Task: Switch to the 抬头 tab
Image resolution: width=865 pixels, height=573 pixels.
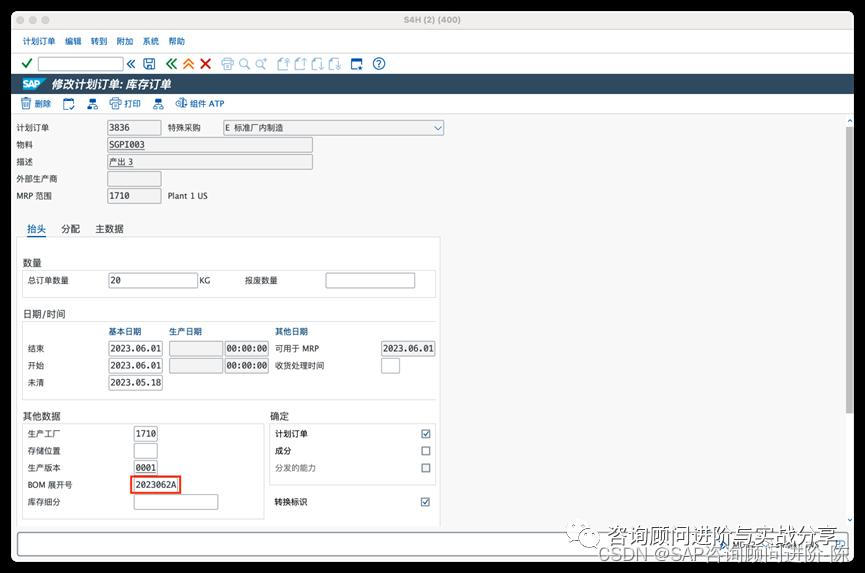Action: point(36,229)
